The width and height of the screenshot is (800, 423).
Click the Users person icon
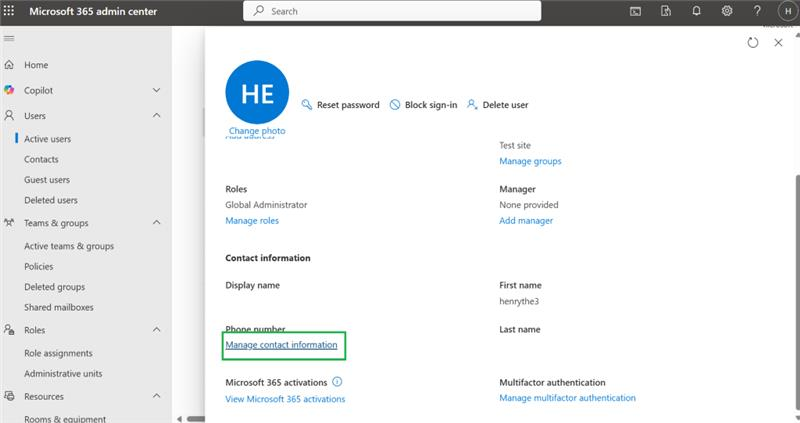tap(9, 115)
